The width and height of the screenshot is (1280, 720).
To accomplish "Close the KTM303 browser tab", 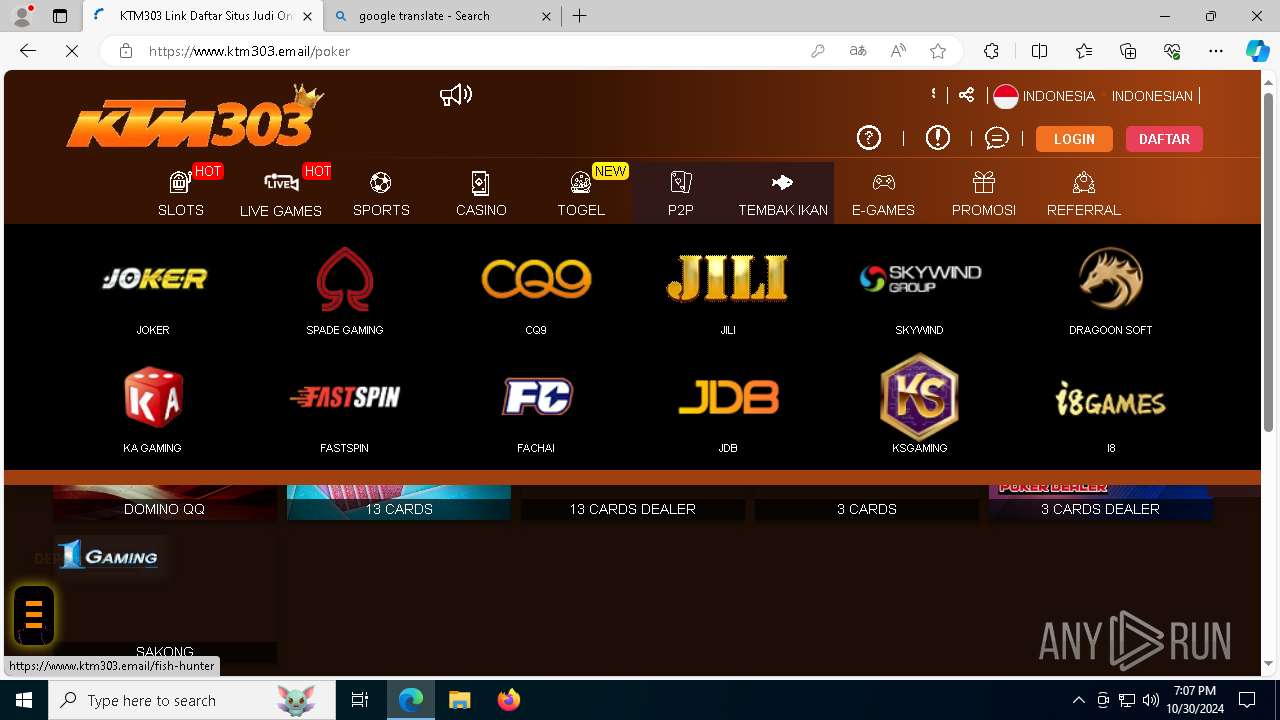I will coord(307,16).
